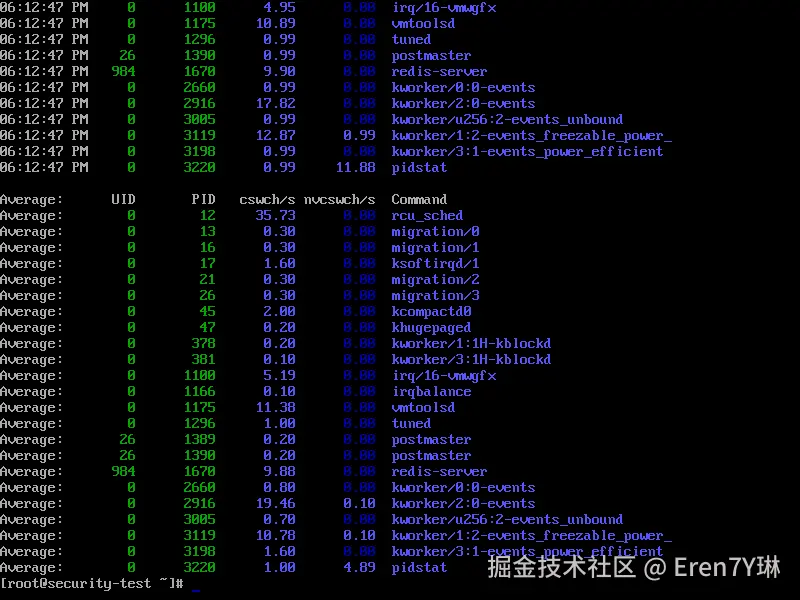Screen dimensions: 800x600
Task: Select the 35.73 cswch/s value
Action: (x=275, y=215)
